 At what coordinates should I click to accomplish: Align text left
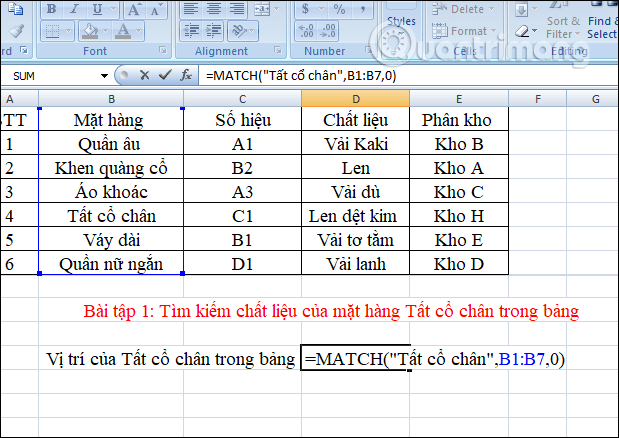pos(191,9)
